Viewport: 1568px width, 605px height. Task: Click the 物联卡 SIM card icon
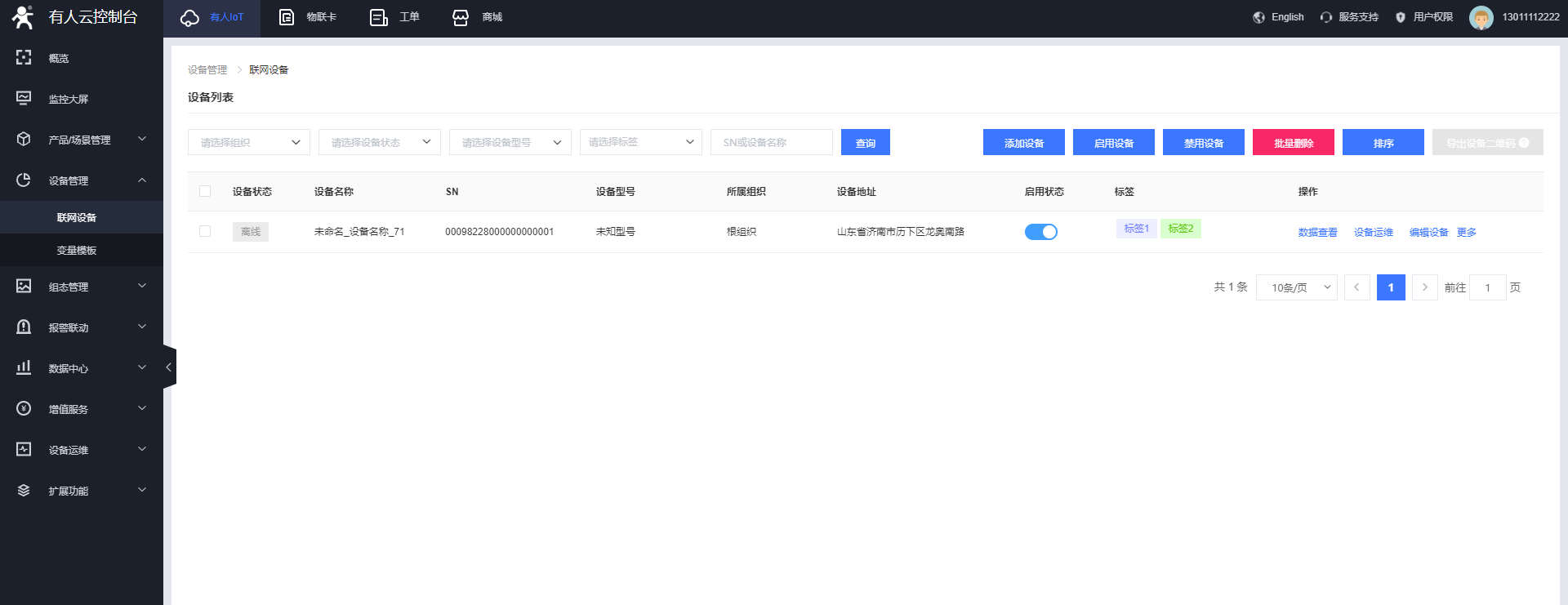coord(287,17)
